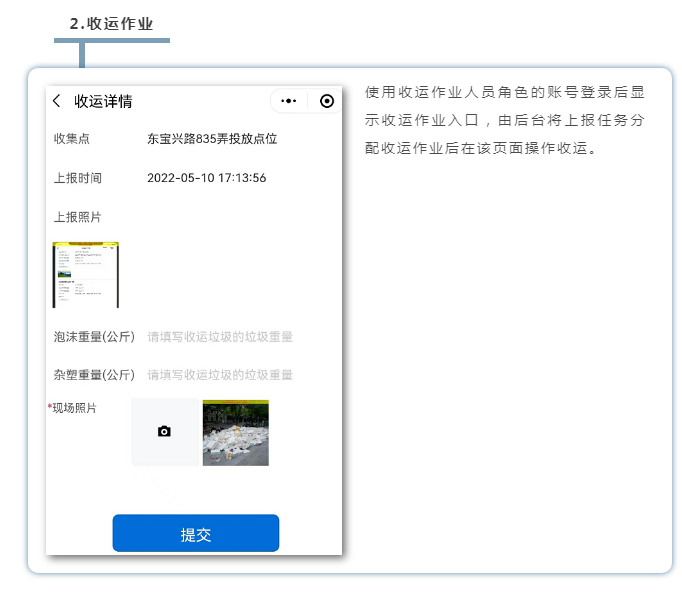Click the circular close mini program icon
Viewport: 682px width, 592px height.
coord(326,101)
